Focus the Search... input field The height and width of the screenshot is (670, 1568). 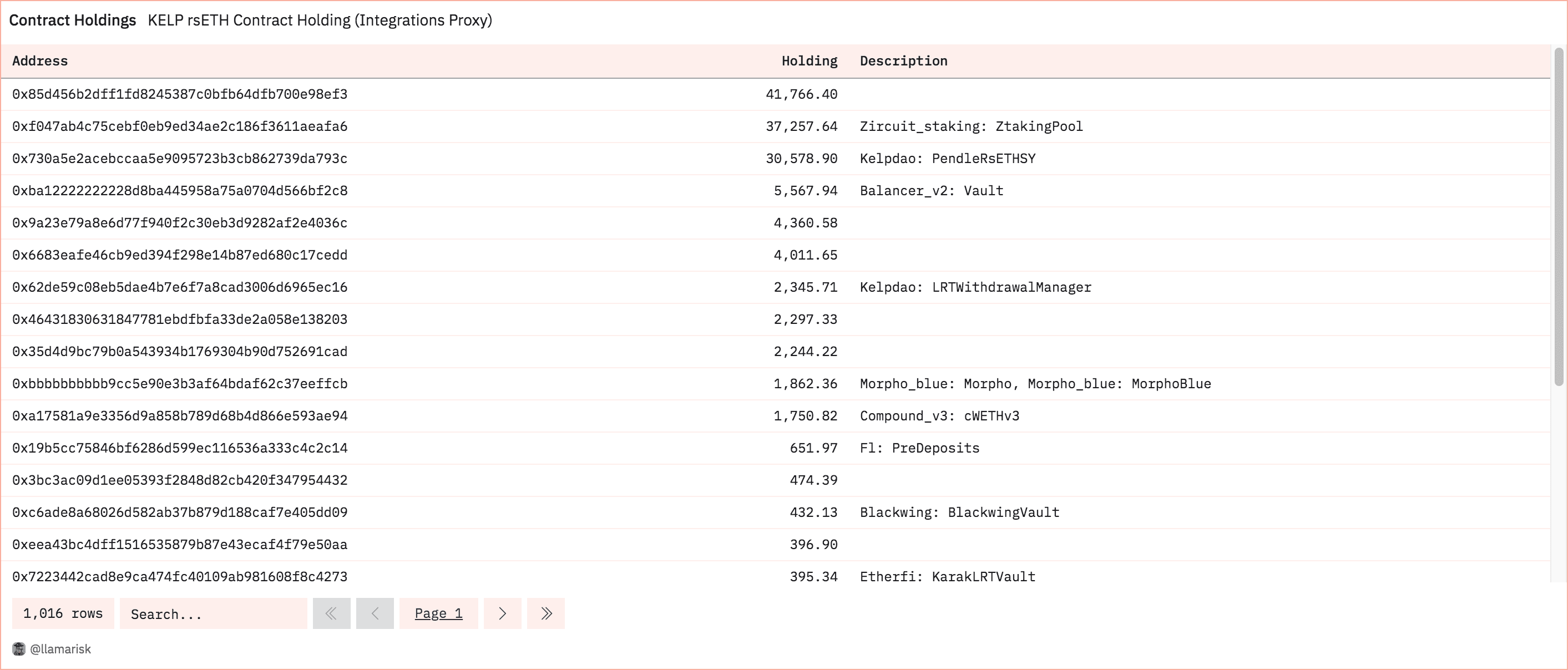tap(213, 613)
